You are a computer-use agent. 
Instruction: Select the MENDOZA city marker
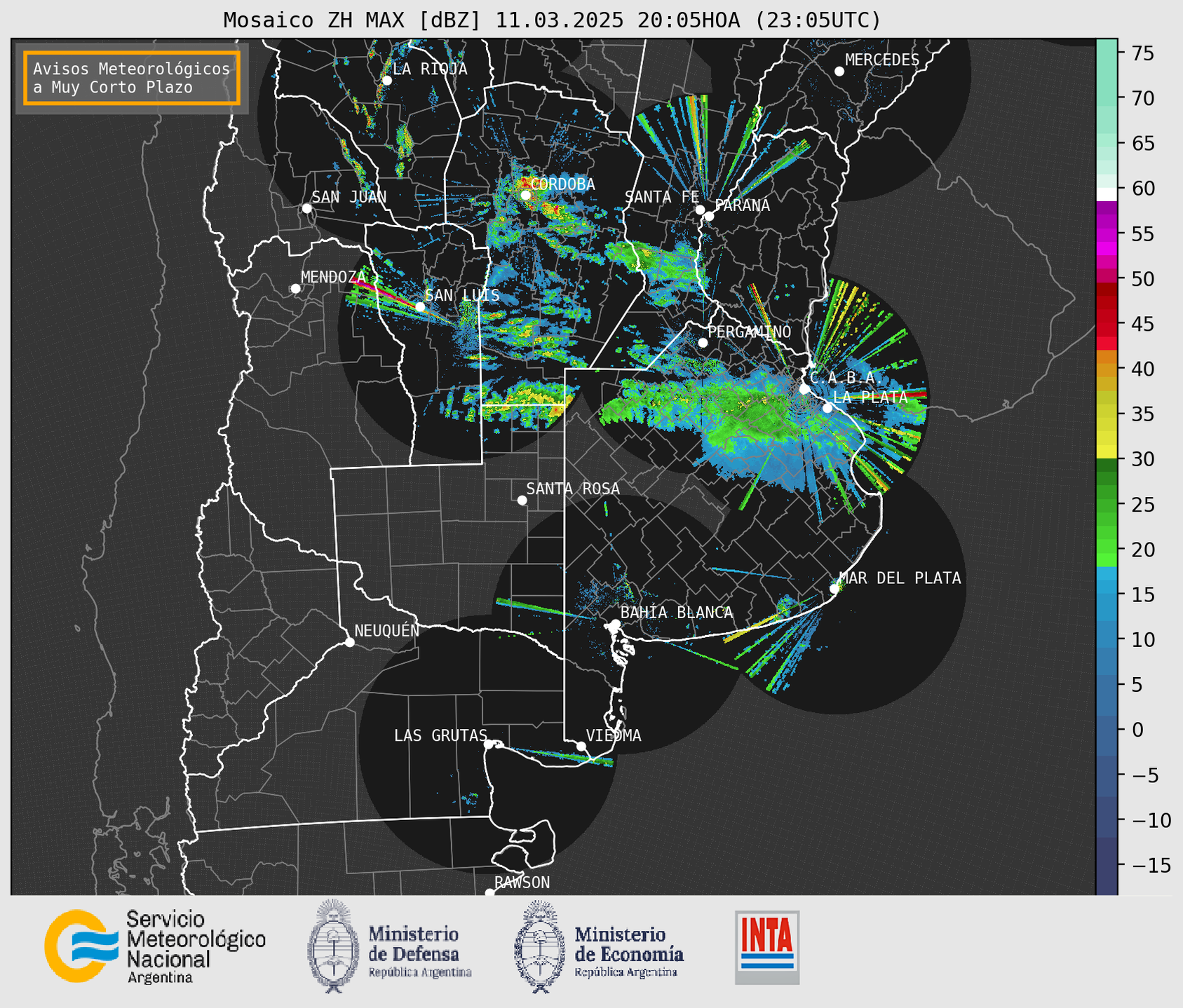(295, 289)
